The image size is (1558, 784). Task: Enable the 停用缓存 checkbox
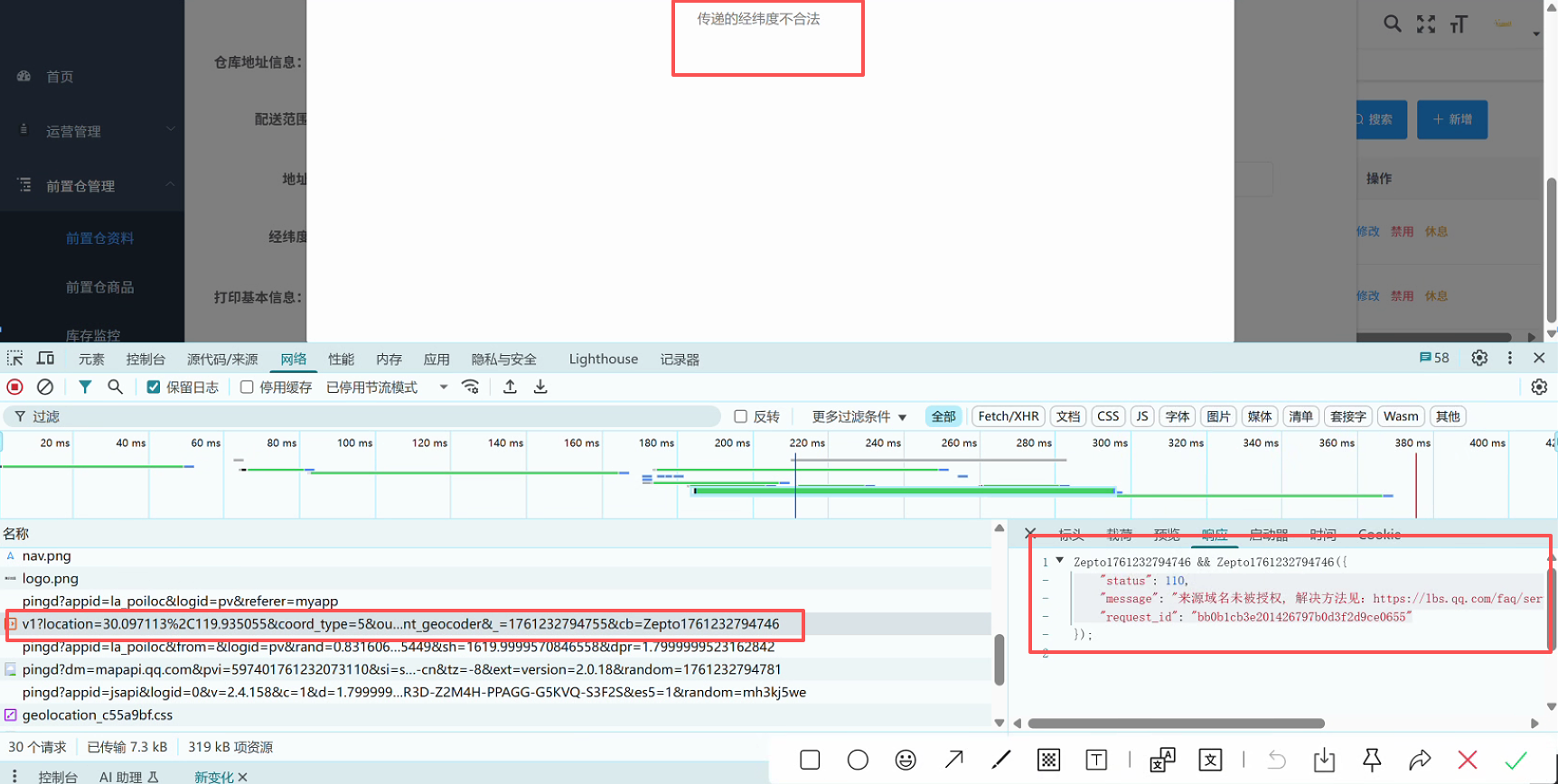pos(247,387)
